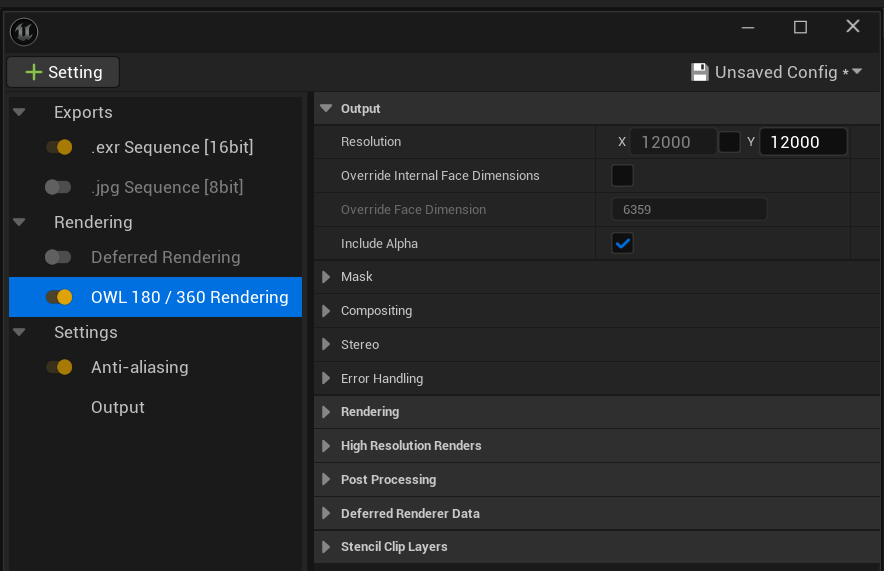Enable the .jpg Sequence [8bit] switch
The height and width of the screenshot is (571, 884).
[x=58, y=187]
